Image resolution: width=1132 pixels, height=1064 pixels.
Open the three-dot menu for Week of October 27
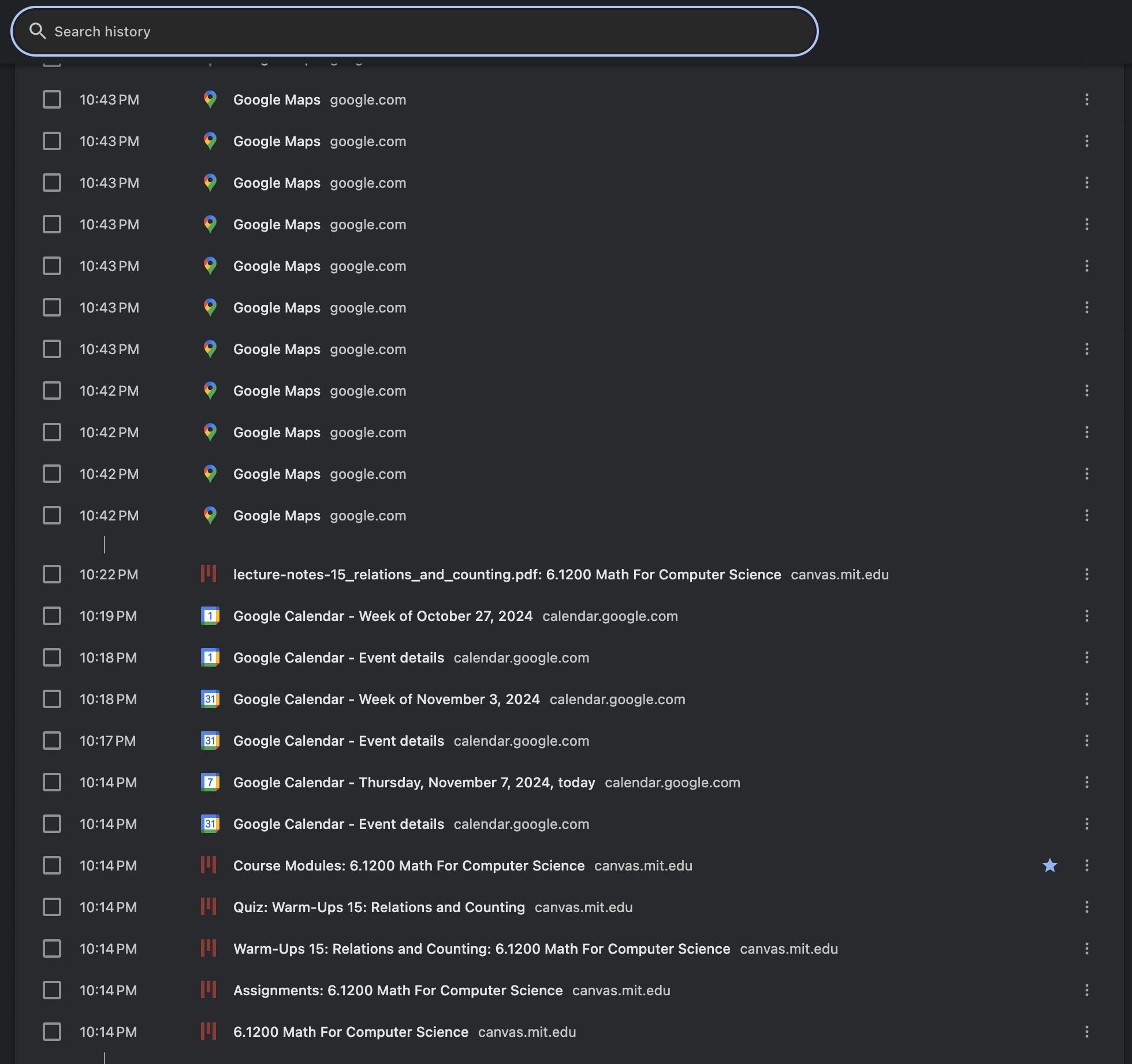(x=1087, y=616)
